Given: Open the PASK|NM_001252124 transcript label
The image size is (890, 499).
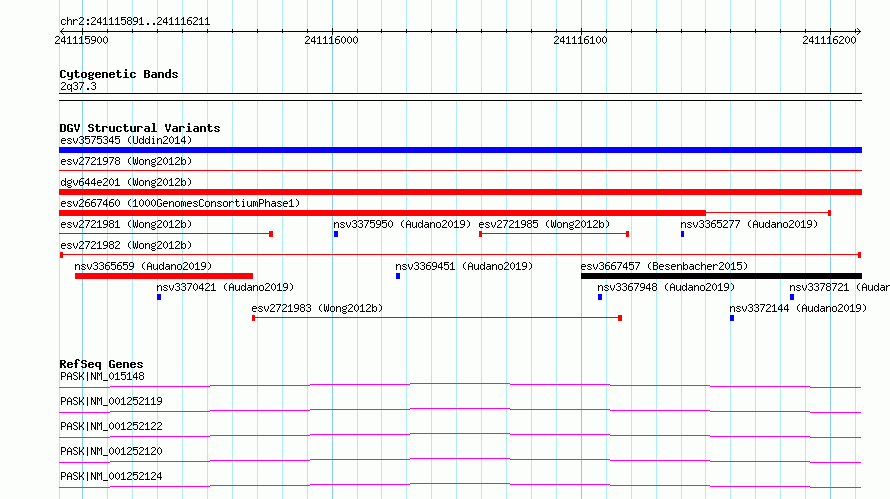Looking at the screenshot, I should point(111,476).
